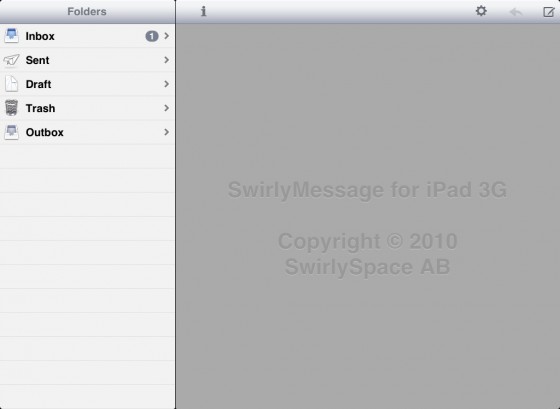Image resolution: width=560 pixels, height=409 pixels.
Task: Open the info icon in the toolbar
Action: click(x=203, y=11)
